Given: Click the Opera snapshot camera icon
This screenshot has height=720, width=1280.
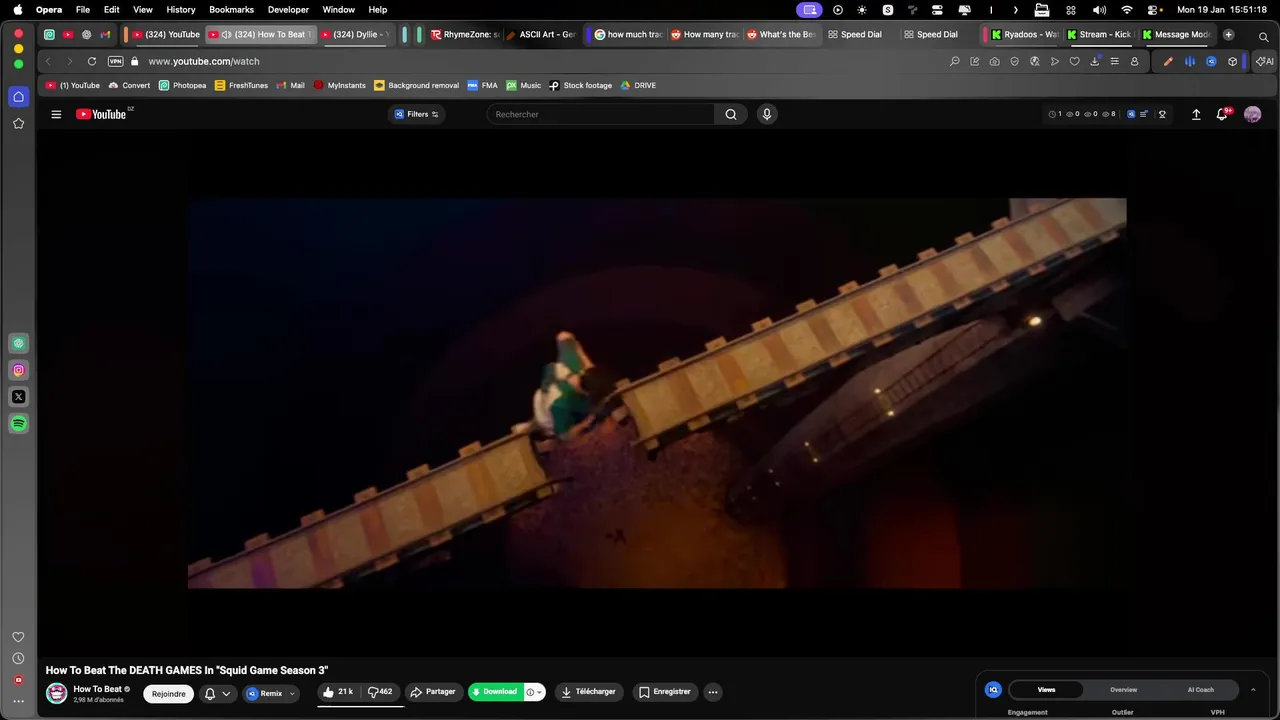Looking at the screenshot, I should pos(994,61).
